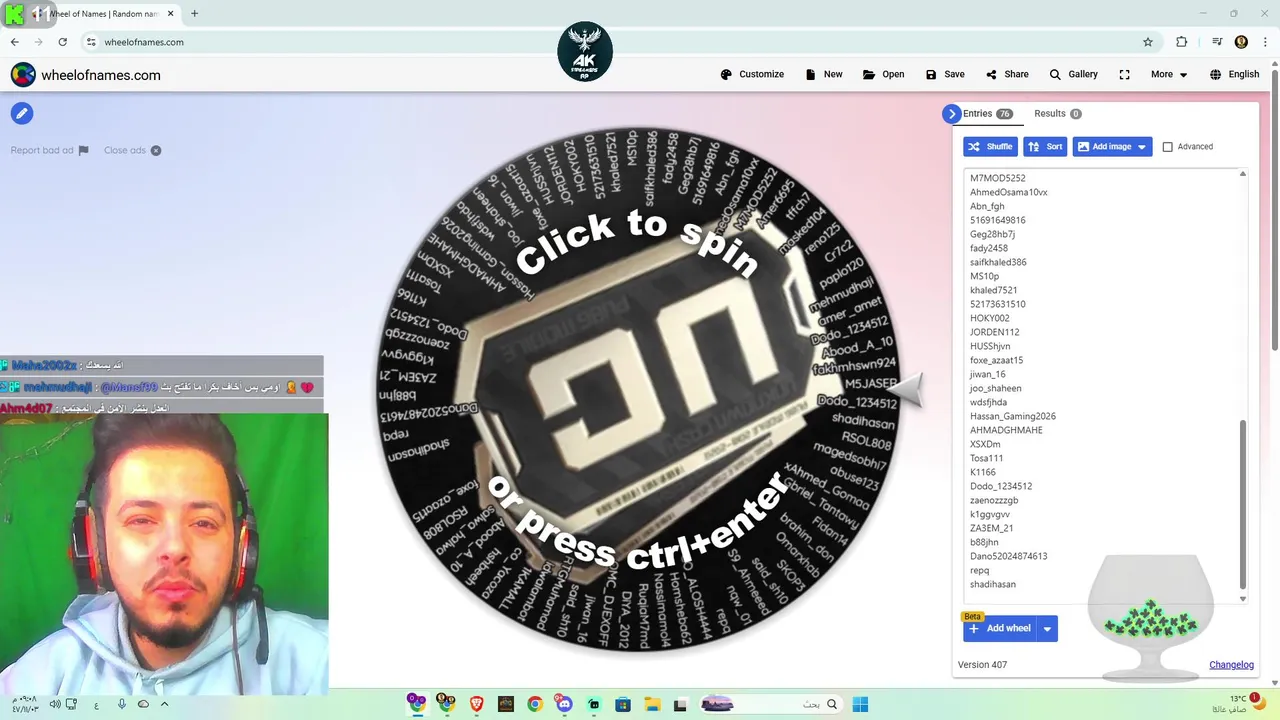Click Report bad ad flag

(x=50, y=150)
